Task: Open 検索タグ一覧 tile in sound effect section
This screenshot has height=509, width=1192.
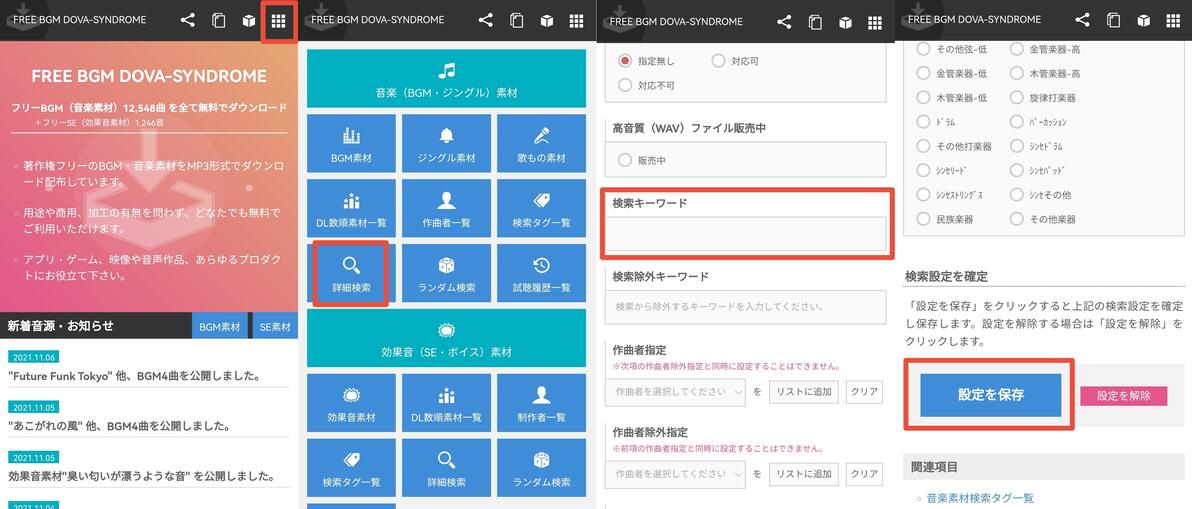Action: (351, 467)
